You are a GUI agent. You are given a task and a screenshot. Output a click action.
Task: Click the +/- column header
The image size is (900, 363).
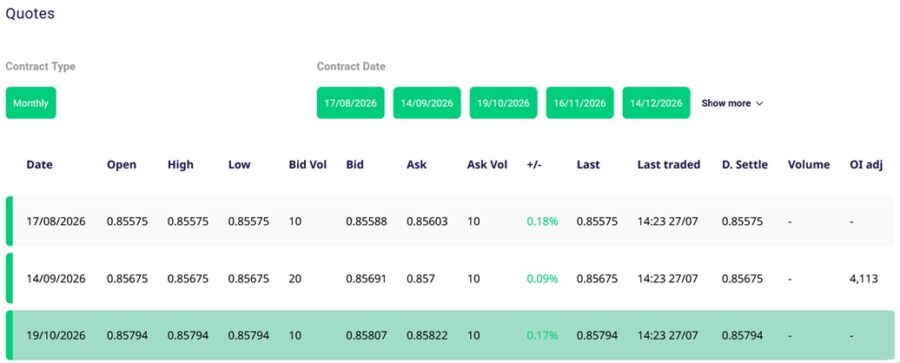coord(534,164)
